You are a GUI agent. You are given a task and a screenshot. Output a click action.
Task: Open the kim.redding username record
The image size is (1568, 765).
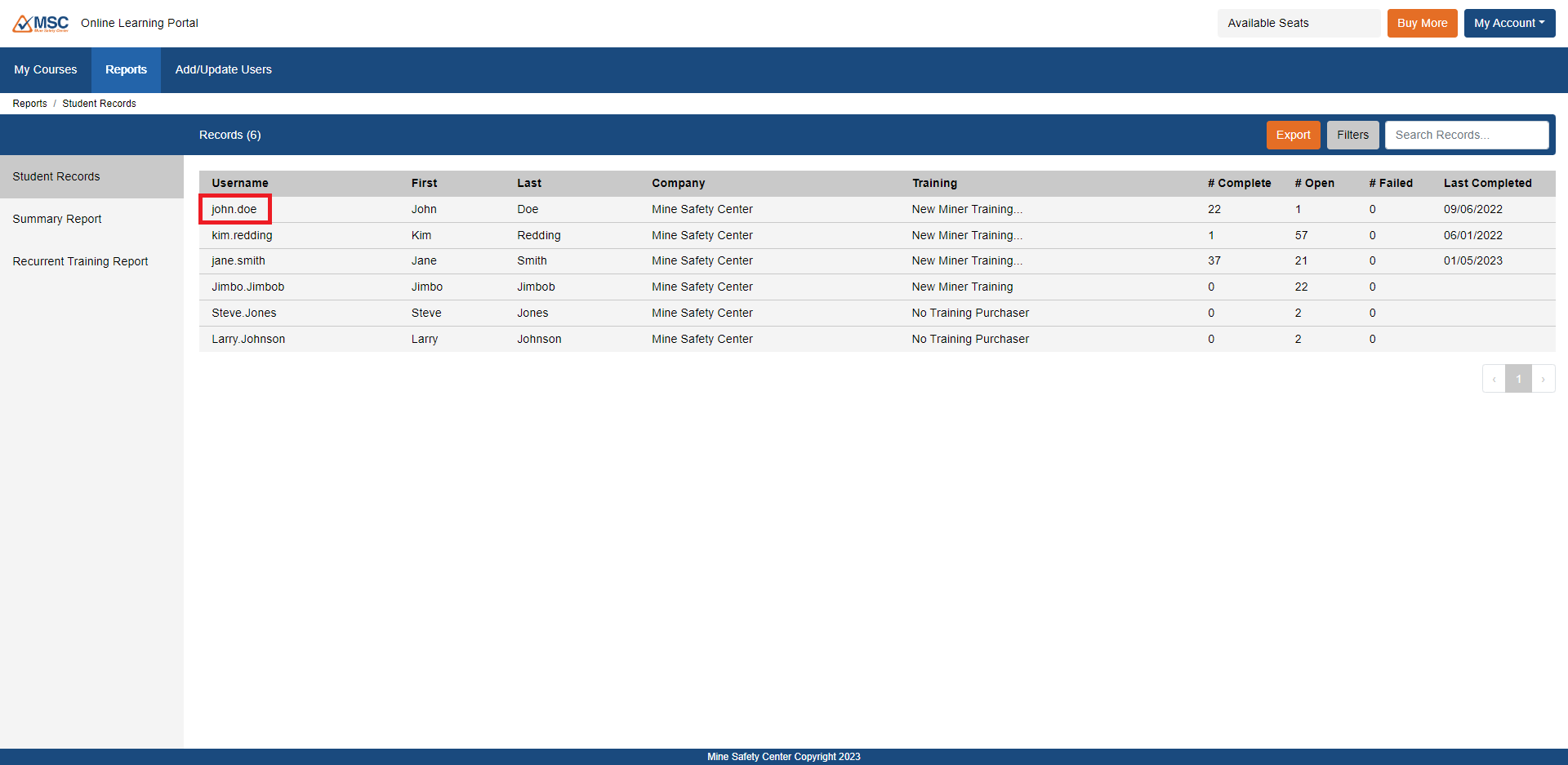(x=242, y=235)
